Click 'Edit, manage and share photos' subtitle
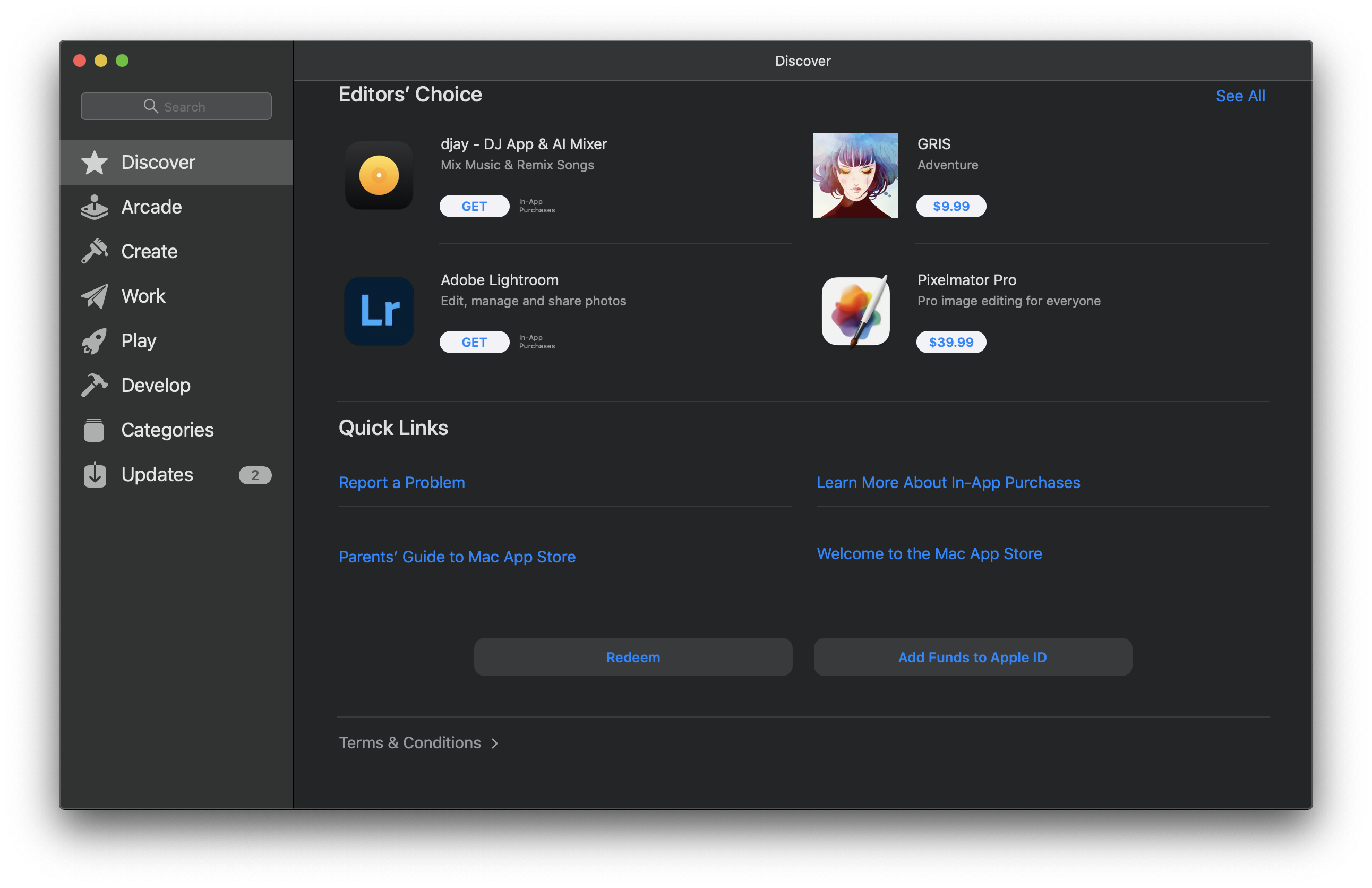 (x=533, y=301)
